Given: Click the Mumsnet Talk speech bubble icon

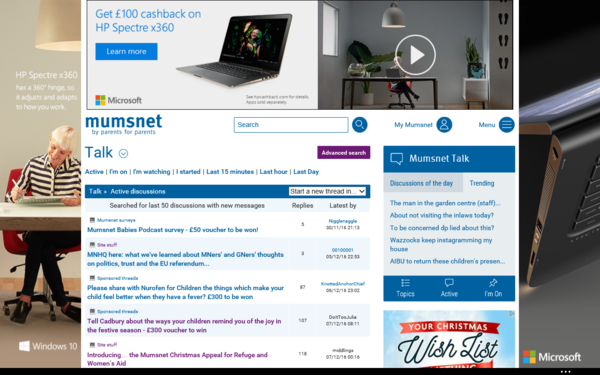Looking at the screenshot, I should click(397, 159).
